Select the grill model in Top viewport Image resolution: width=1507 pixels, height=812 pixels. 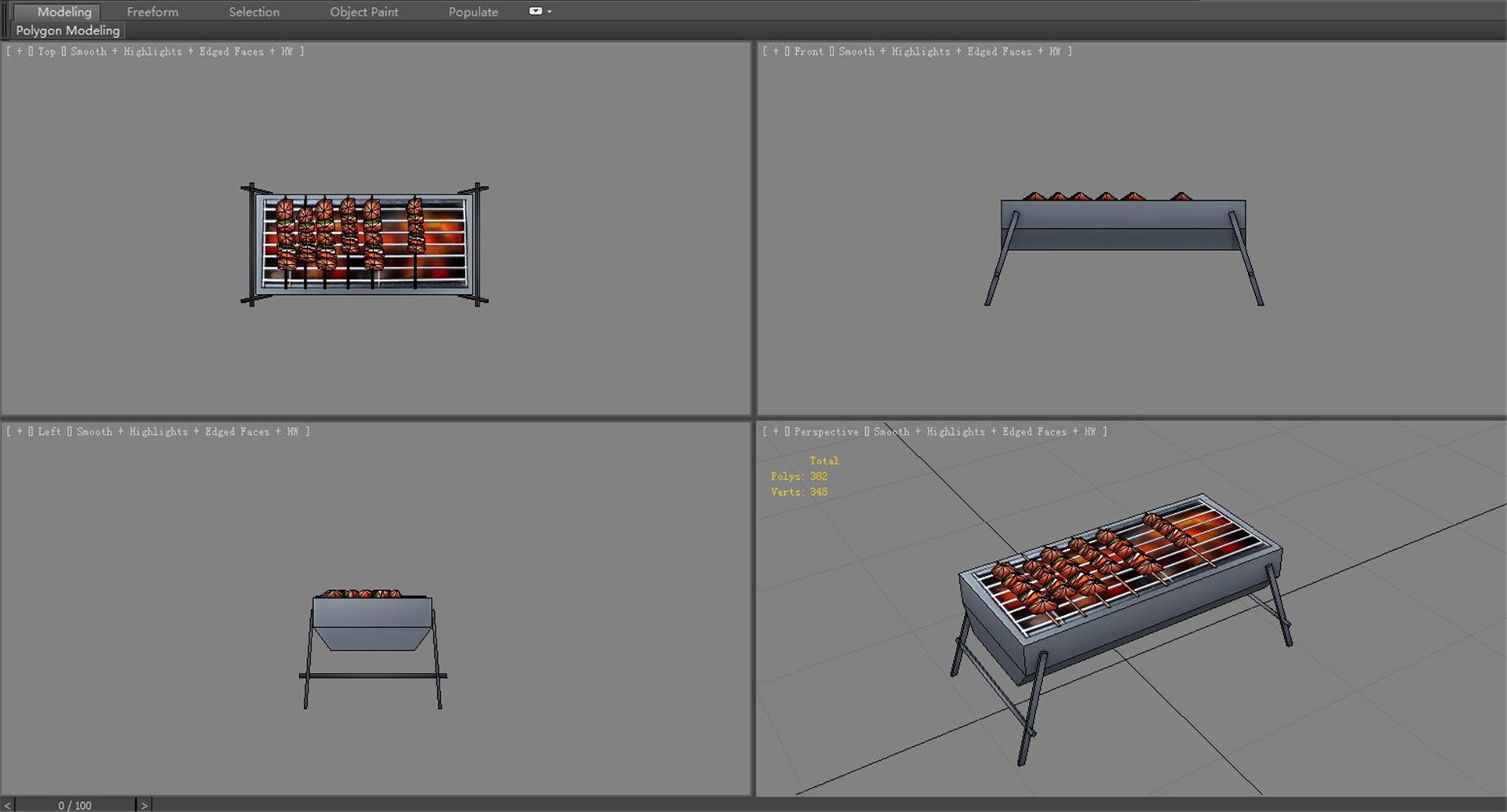[x=364, y=245]
